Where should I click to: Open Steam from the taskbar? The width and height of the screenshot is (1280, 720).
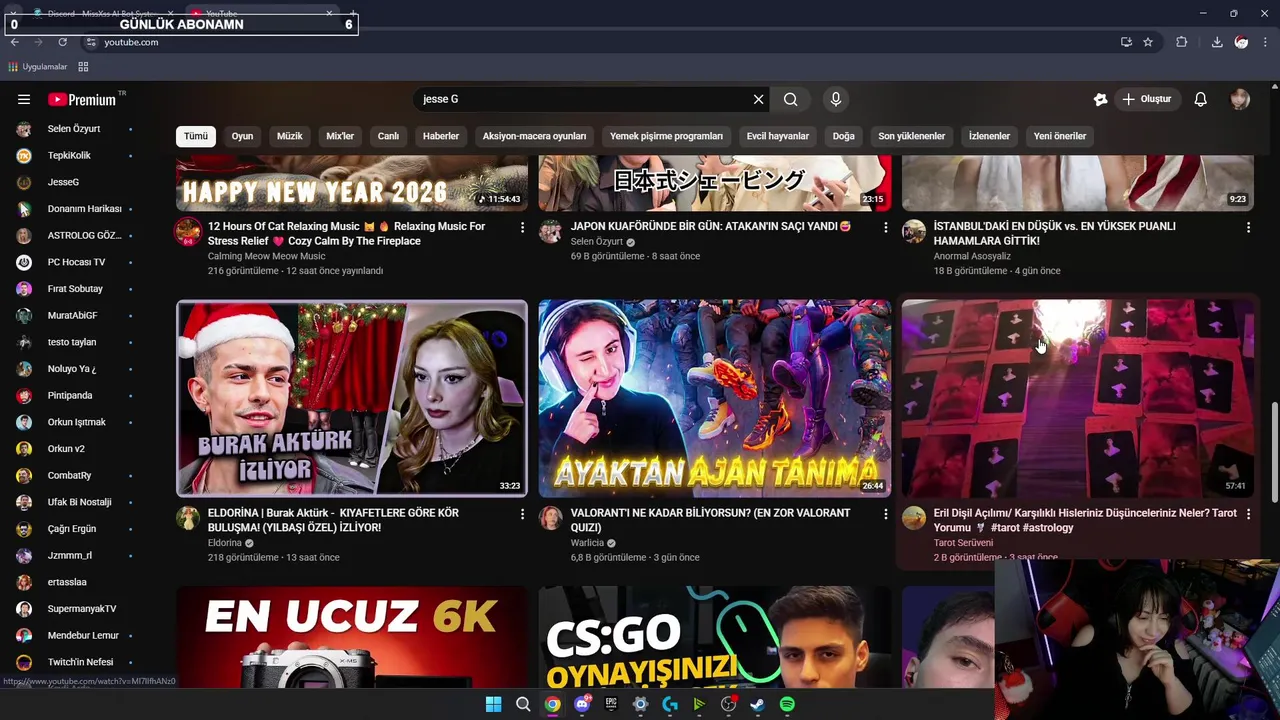click(x=758, y=704)
